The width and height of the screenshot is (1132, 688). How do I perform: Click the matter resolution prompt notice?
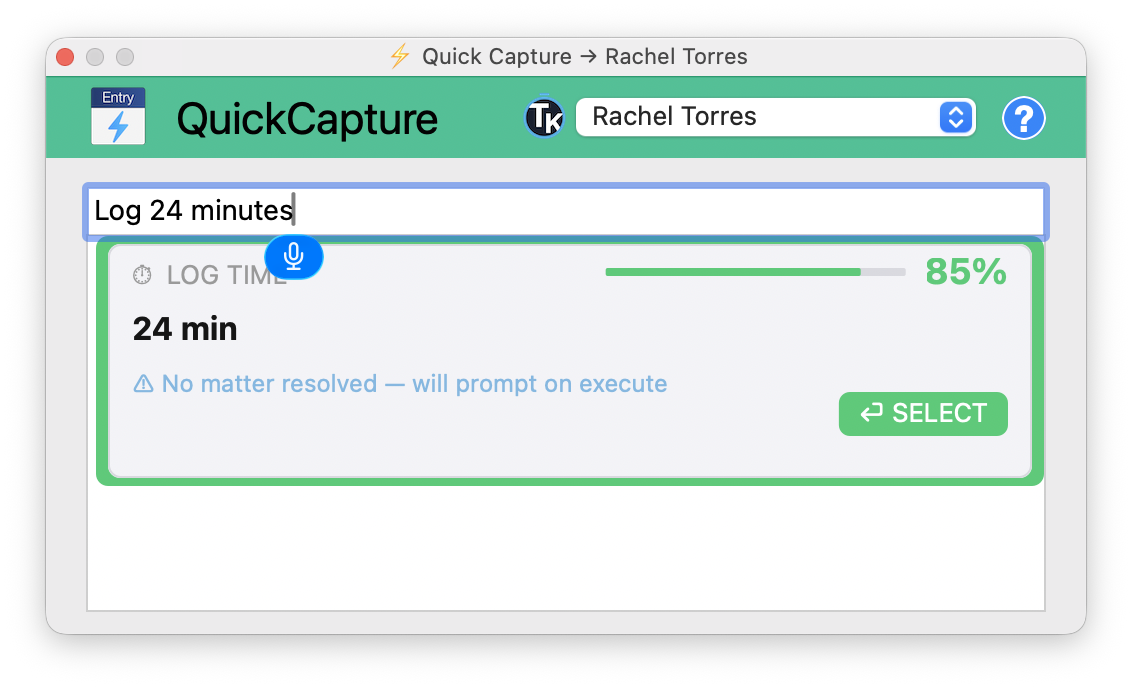coord(400,384)
